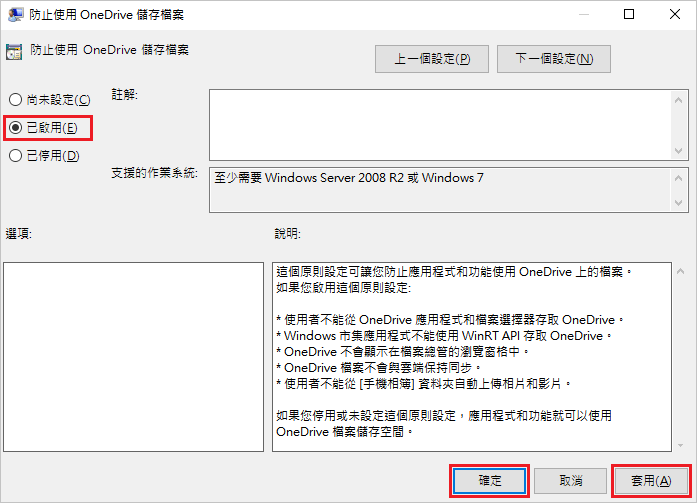
Task: Click the line 如果您啟用這個原則設定:
Action: (344, 287)
